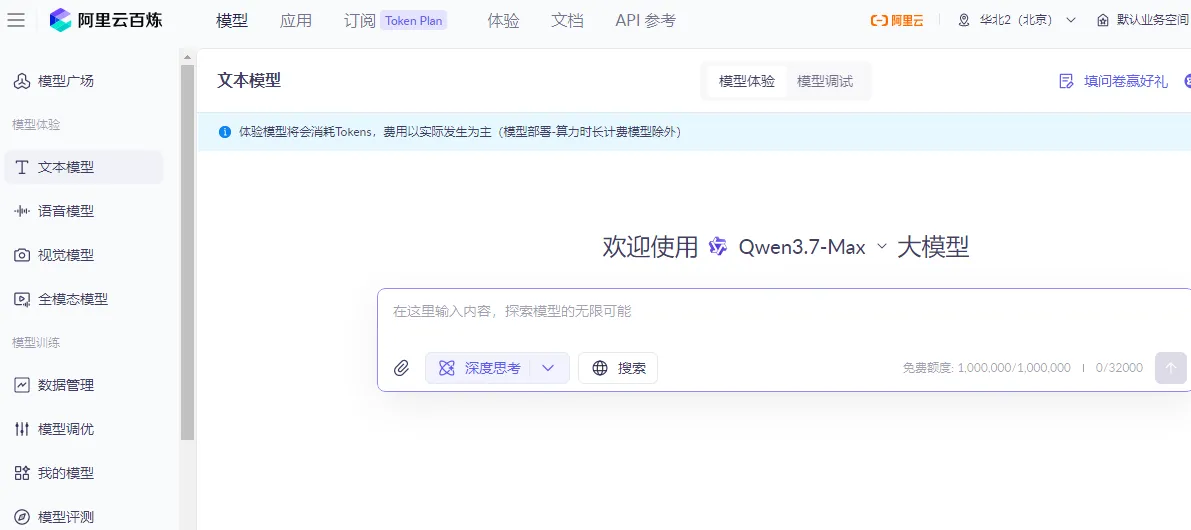Click the globe icon in 搜索
The height and width of the screenshot is (530, 1191).
[600, 368]
